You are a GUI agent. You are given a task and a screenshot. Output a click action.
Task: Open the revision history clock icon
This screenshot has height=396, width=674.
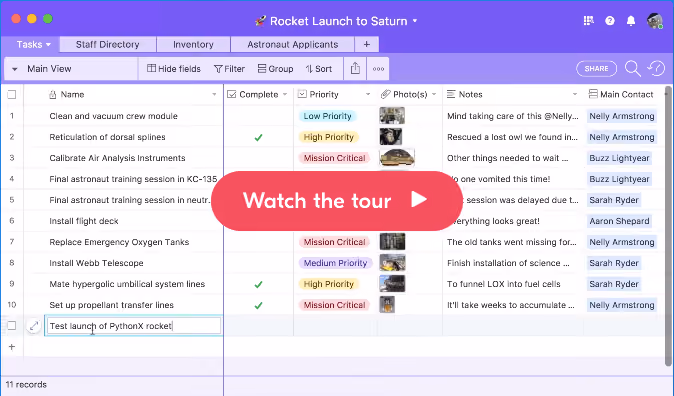coord(656,68)
